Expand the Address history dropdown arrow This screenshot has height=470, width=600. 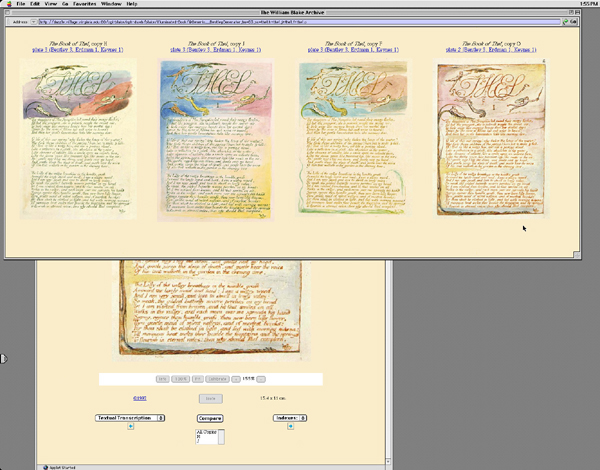33,22
